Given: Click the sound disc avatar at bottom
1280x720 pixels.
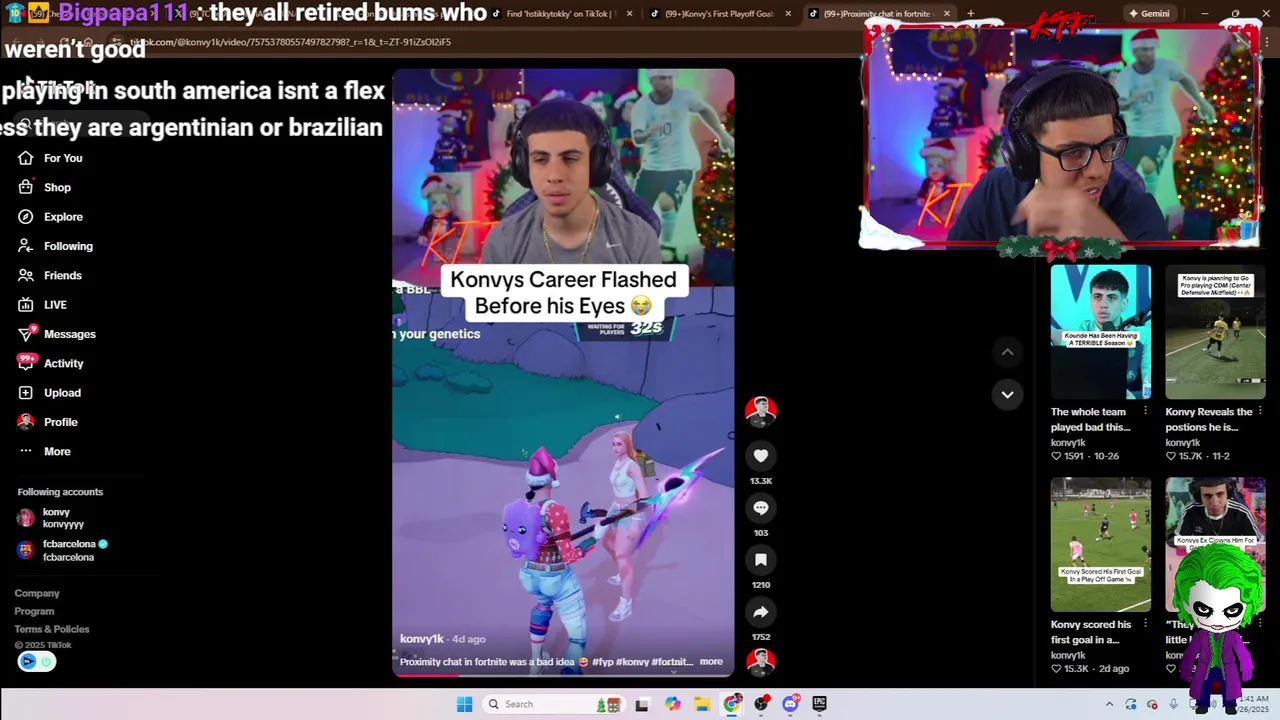Looking at the screenshot, I should pos(760,662).
